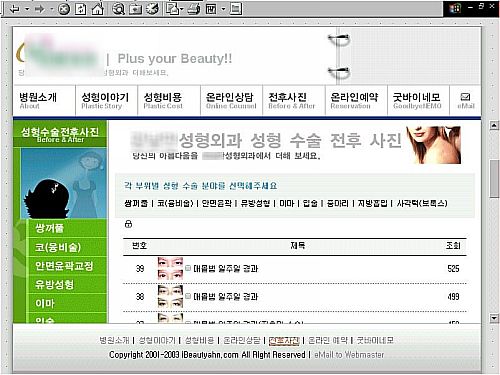Open the 전후사진 Before & After menu

click(x=291, y=101)
